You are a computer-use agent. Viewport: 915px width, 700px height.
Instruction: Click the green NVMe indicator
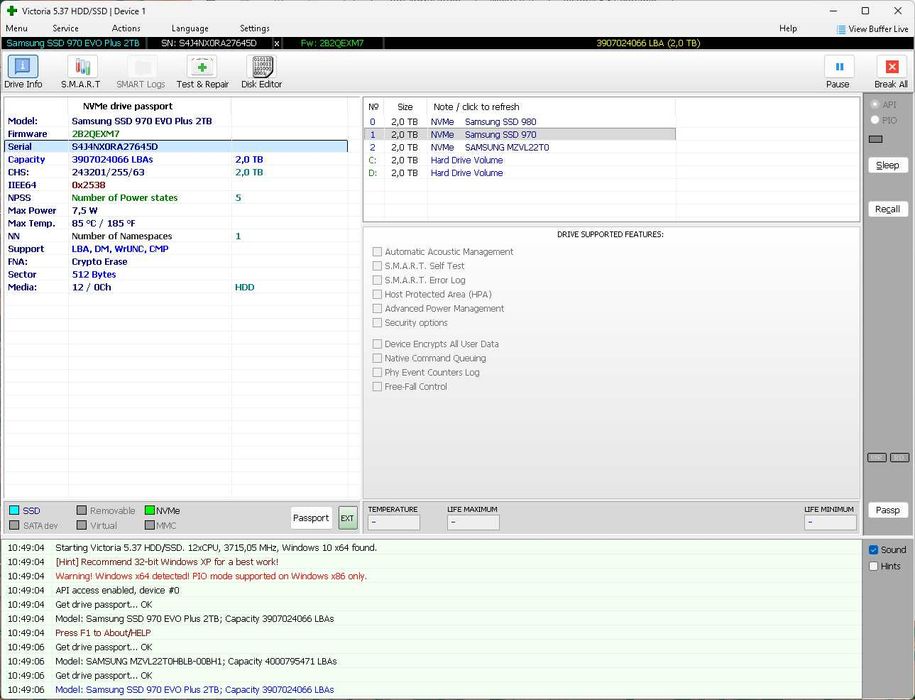click(150, 510)
